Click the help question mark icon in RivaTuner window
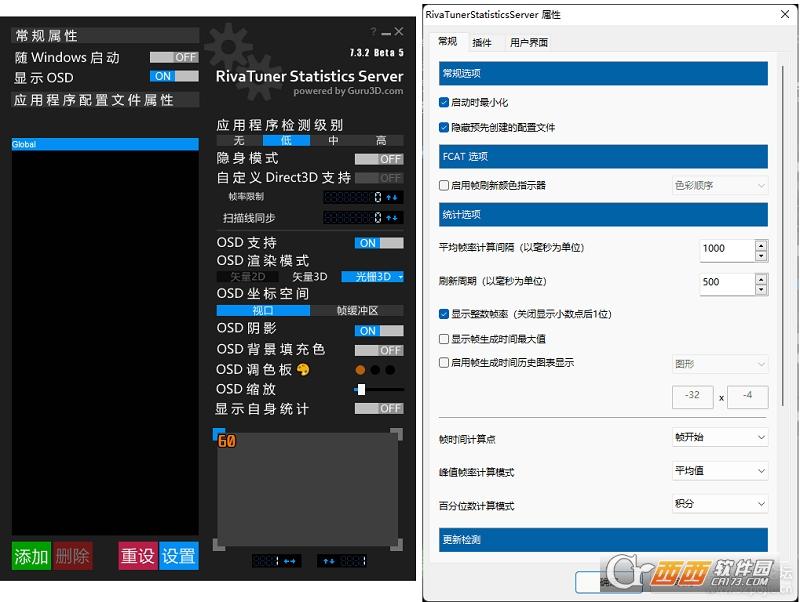This screenshot has width=800, height=602. (x=373, y=32)
